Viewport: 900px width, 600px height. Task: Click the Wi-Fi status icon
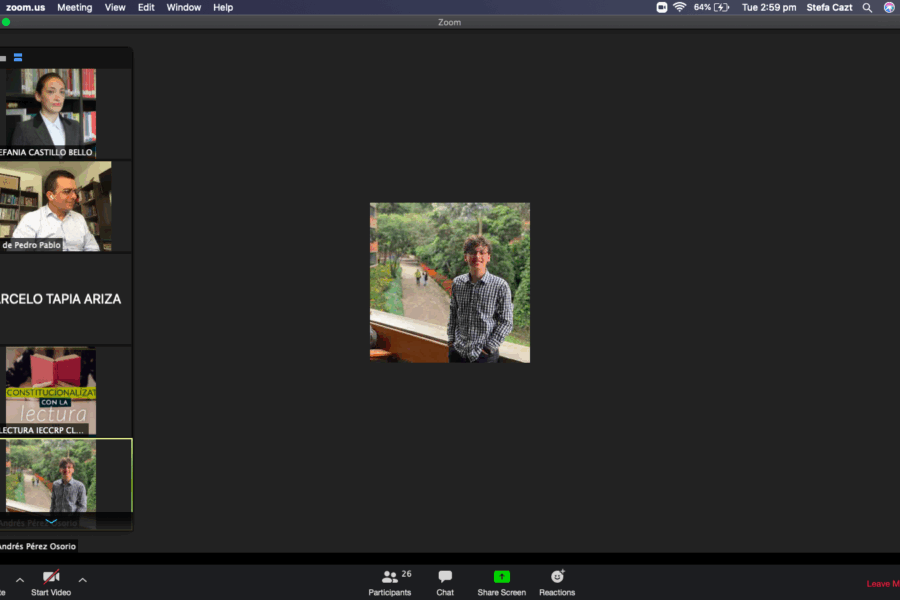coord(680,7)
